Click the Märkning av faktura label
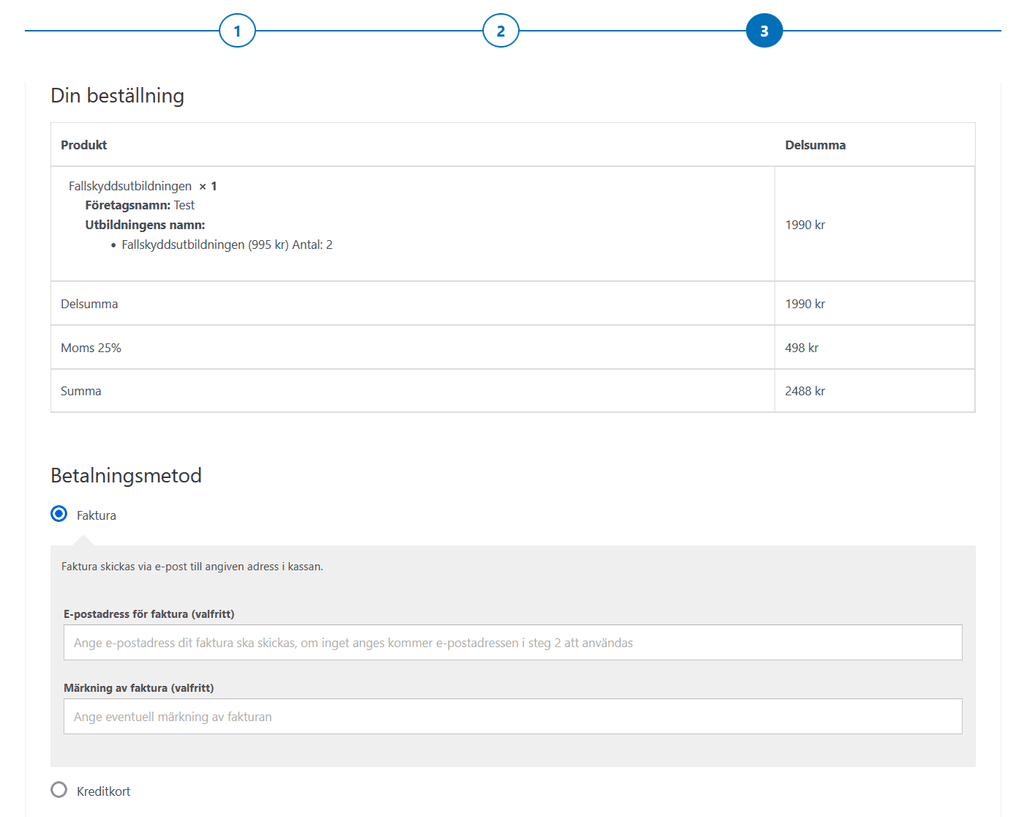The height and width of the screenshot is (817, 1024). [x=139, y=688]
